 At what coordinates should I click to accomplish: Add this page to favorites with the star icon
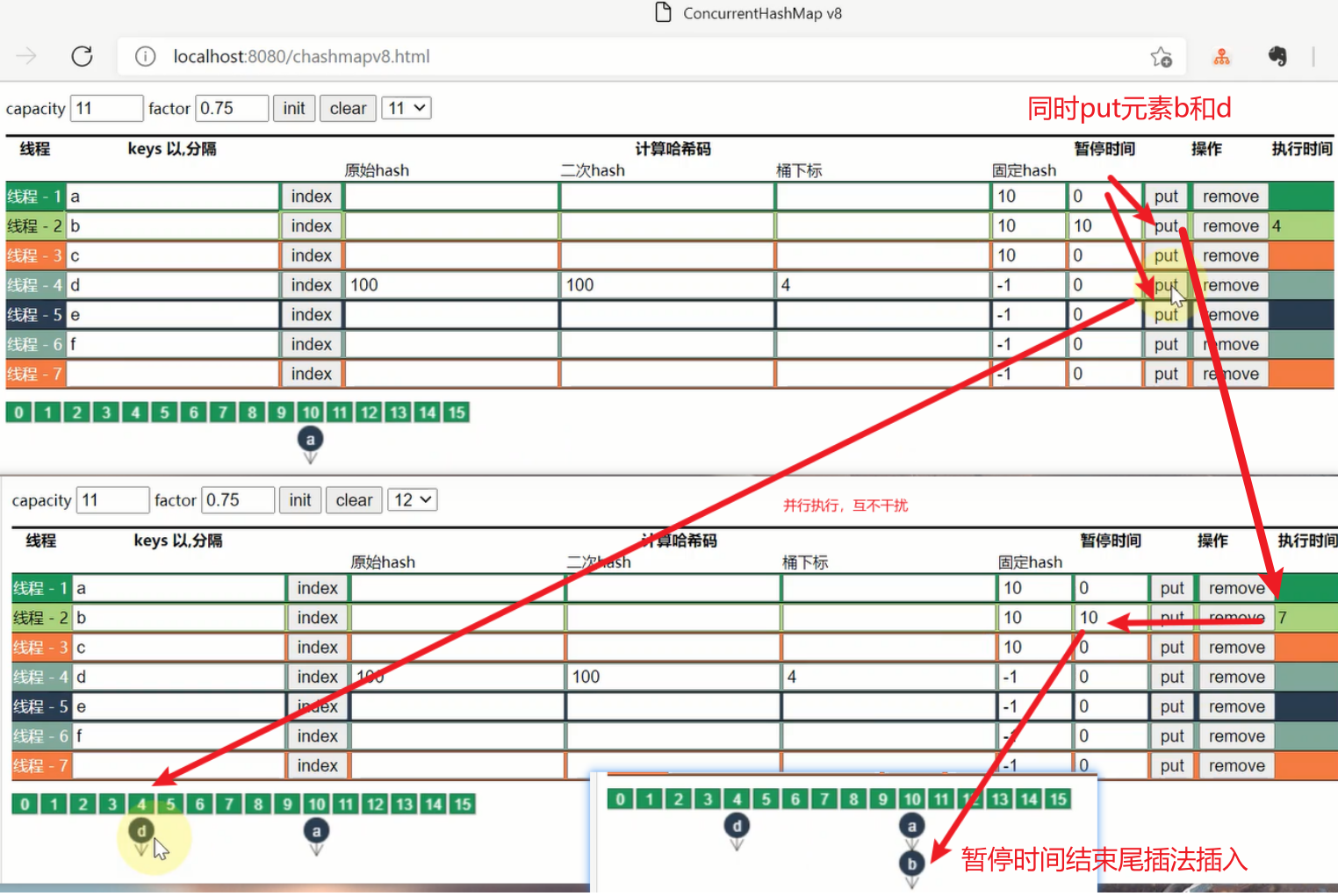point(1162,57)
